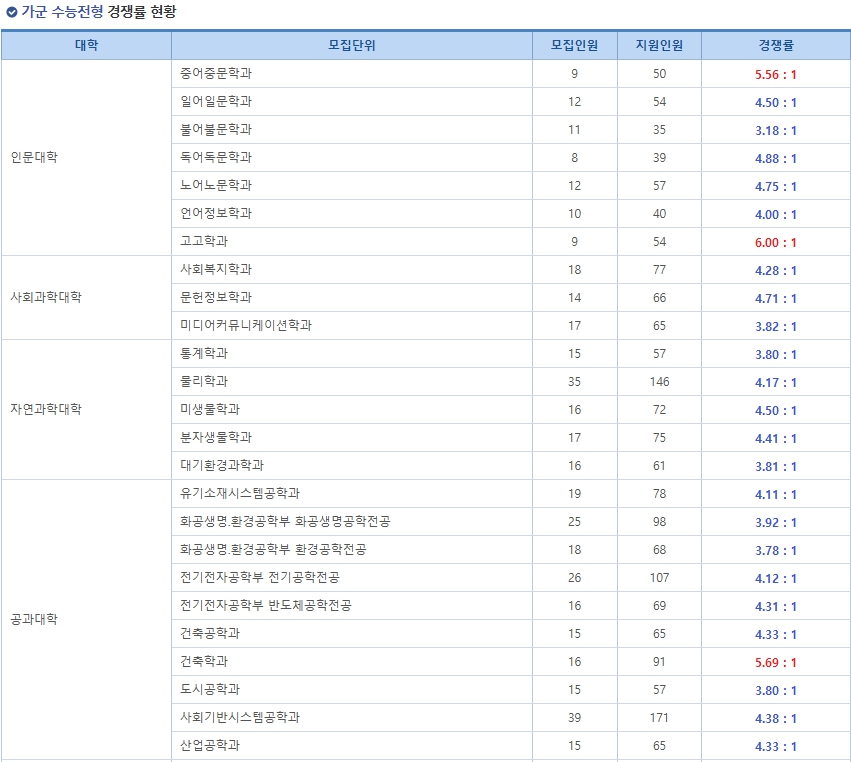Click applicant count 146 for 물리학과

(x=659, y=382)
